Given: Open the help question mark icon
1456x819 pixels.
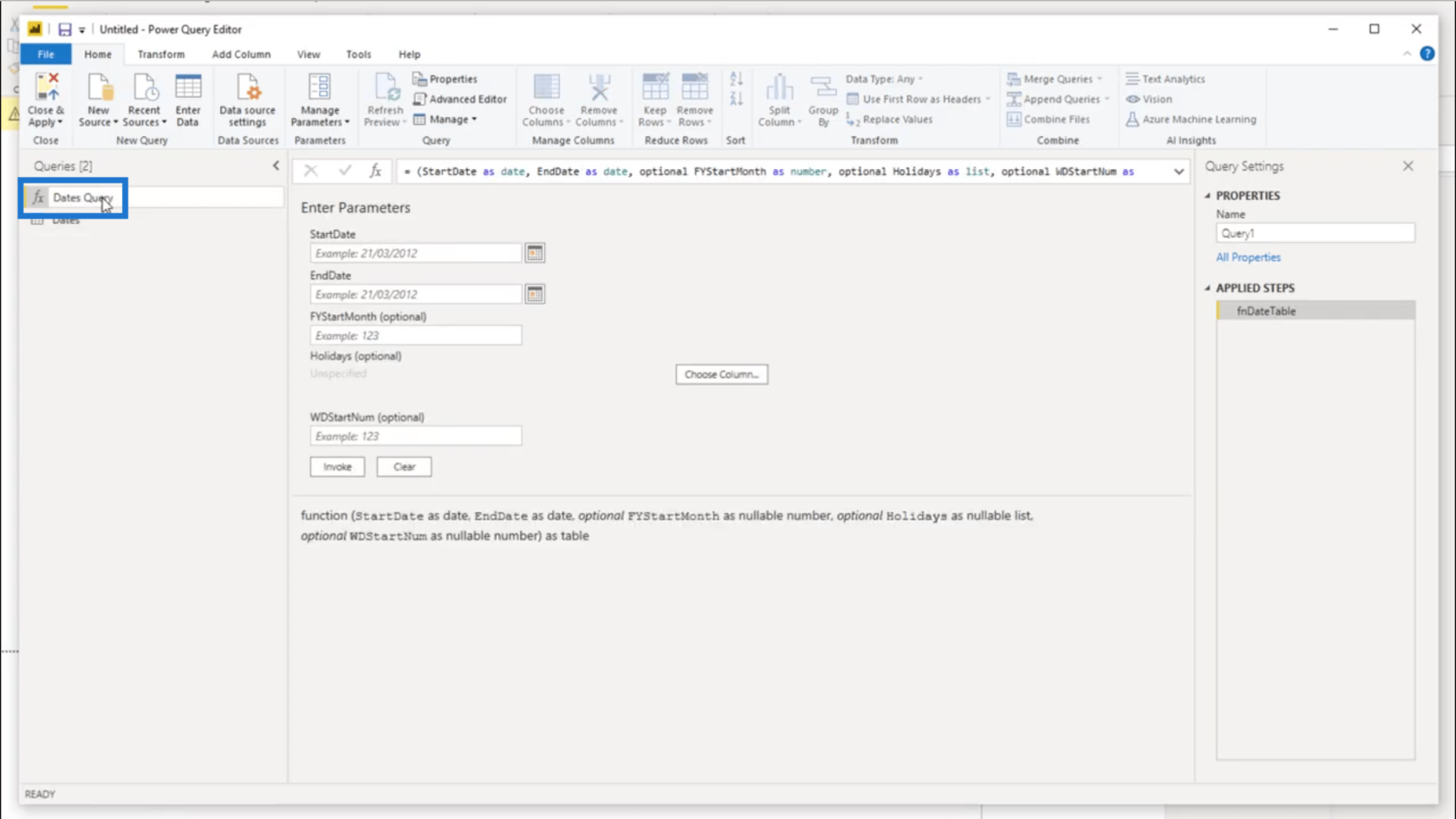Looking at the screenshot, I should [x=1427, y=54].
